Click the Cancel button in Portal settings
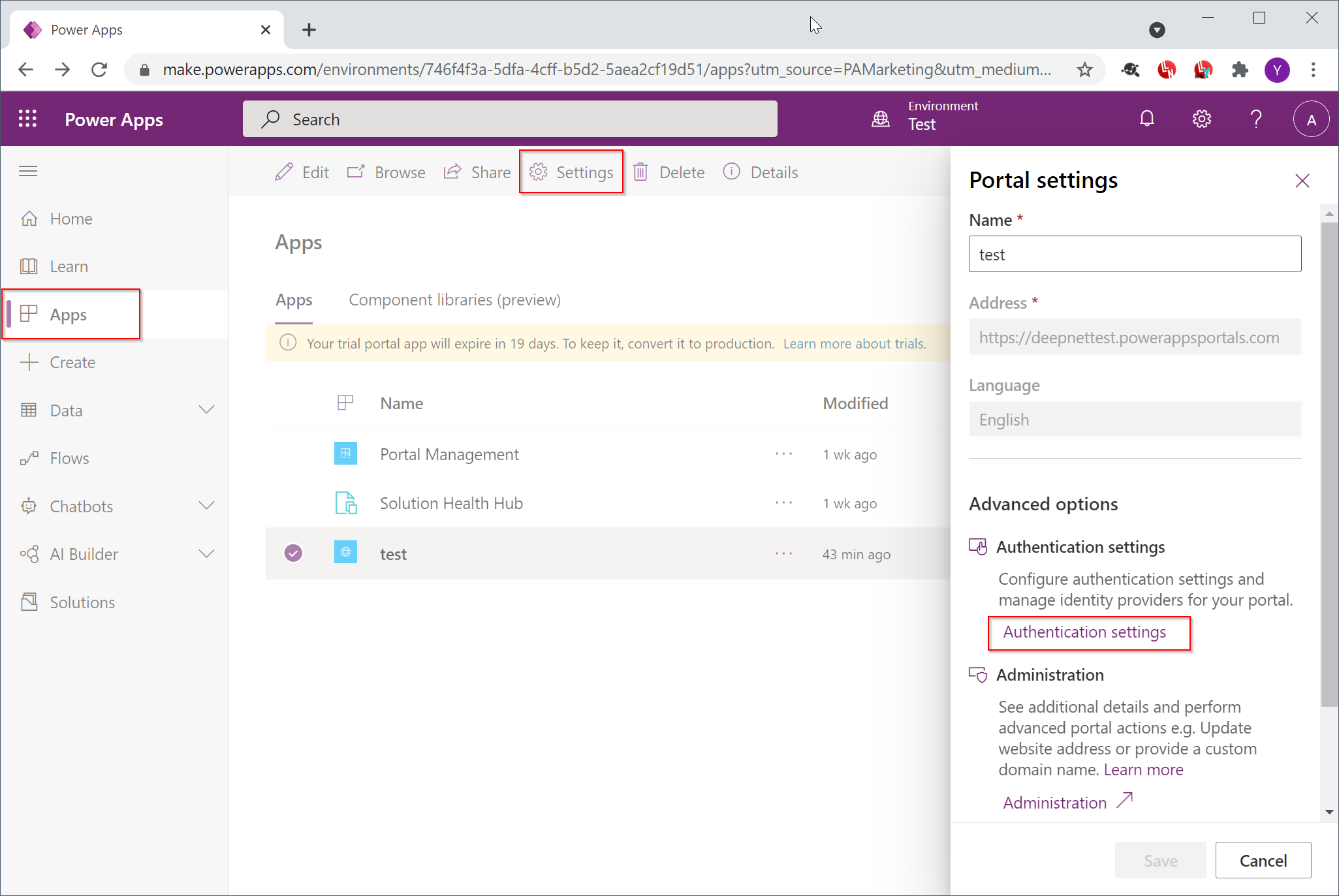Image resolution: width=1339 pixels, height=896 pixels. 1263,860
